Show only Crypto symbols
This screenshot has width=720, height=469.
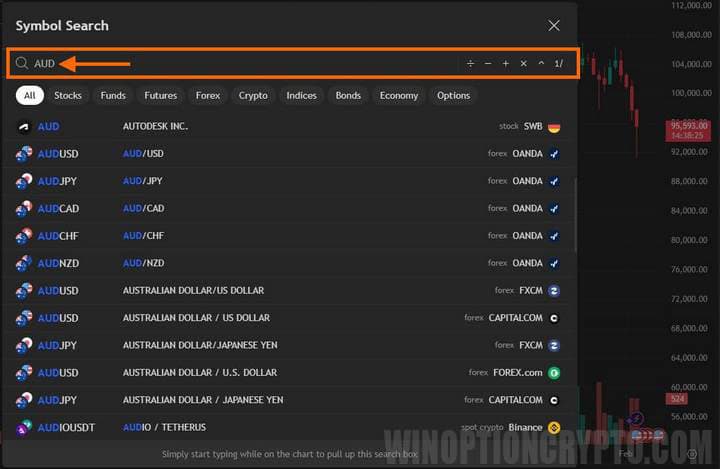253,96
